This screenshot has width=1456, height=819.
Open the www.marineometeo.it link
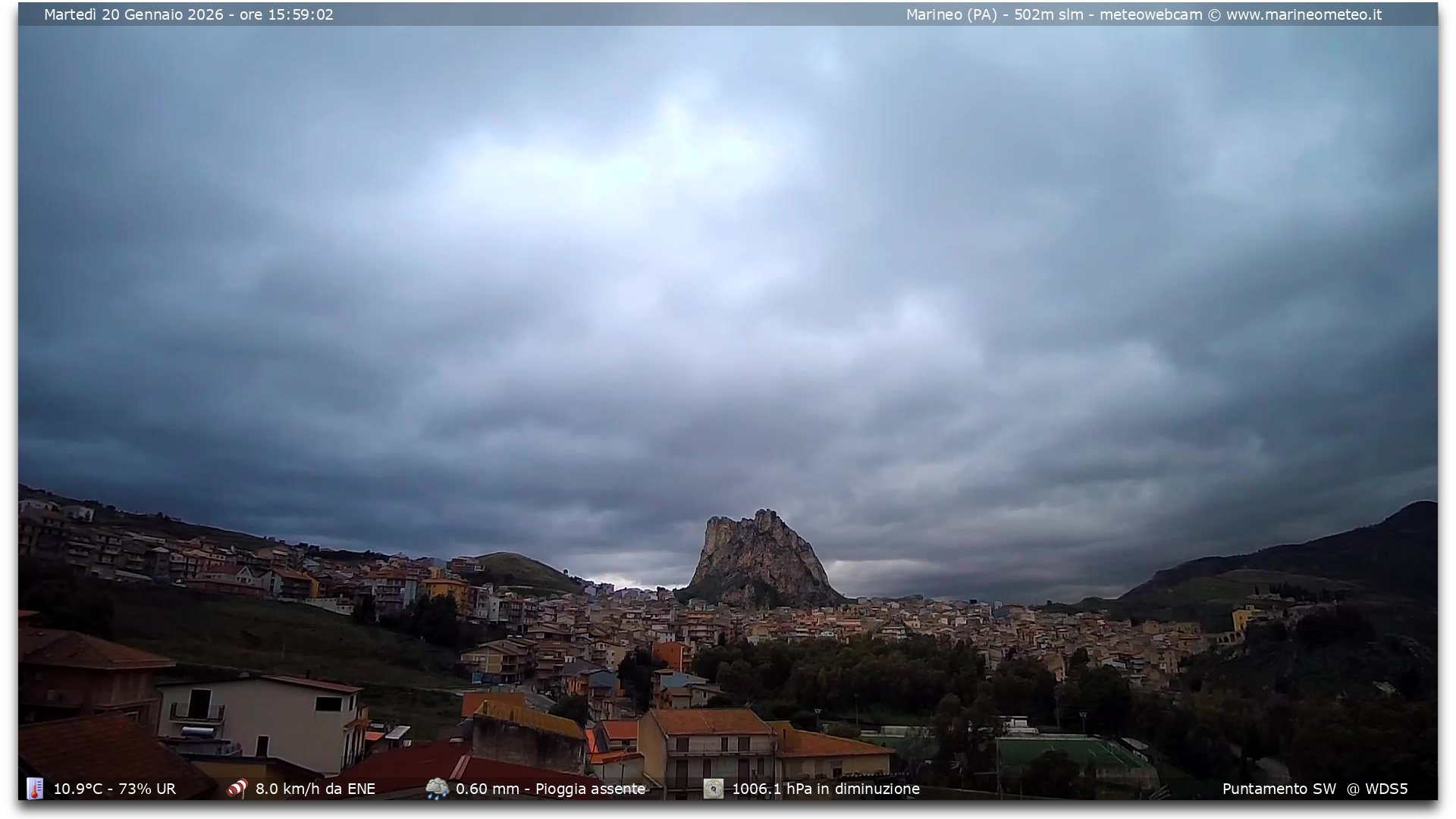[x=1304, y=14]
